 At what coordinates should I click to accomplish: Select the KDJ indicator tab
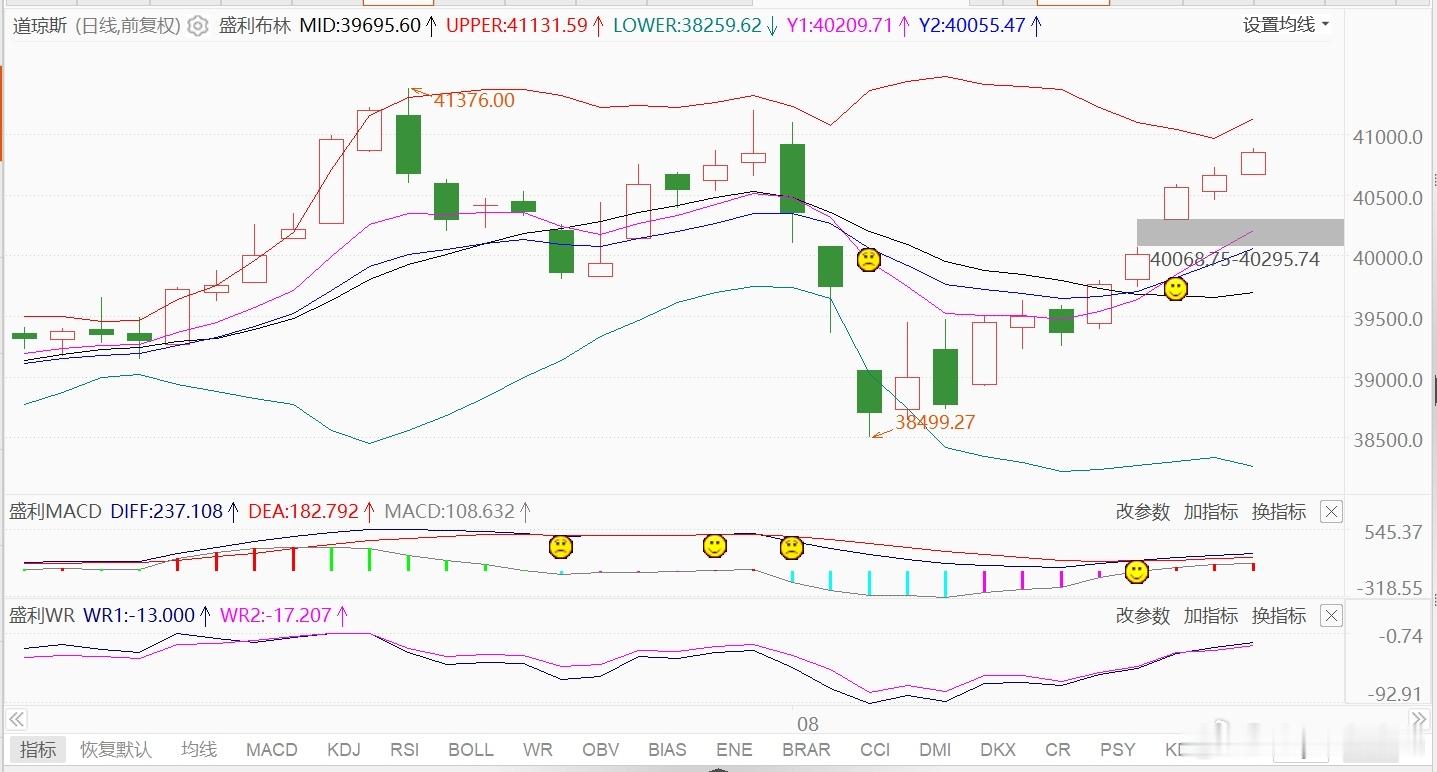click(344, 749)
